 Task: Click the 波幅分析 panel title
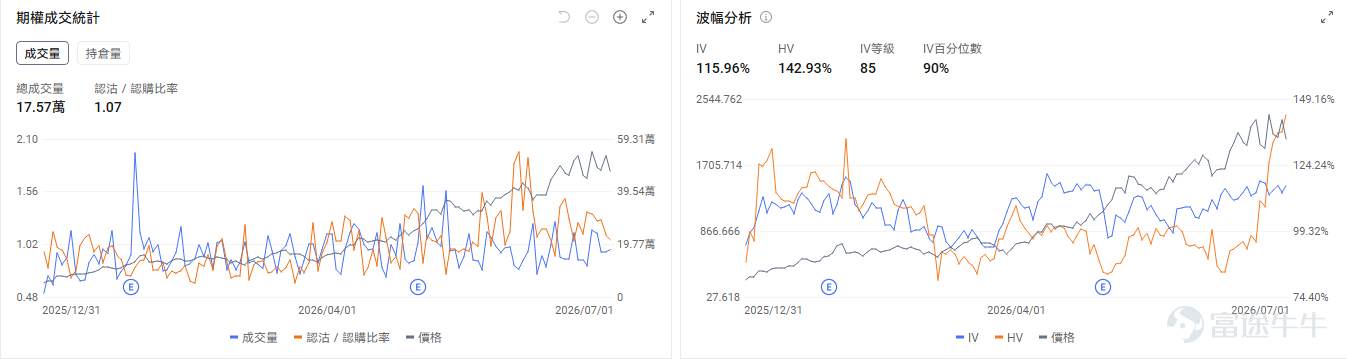pos(723,19)
